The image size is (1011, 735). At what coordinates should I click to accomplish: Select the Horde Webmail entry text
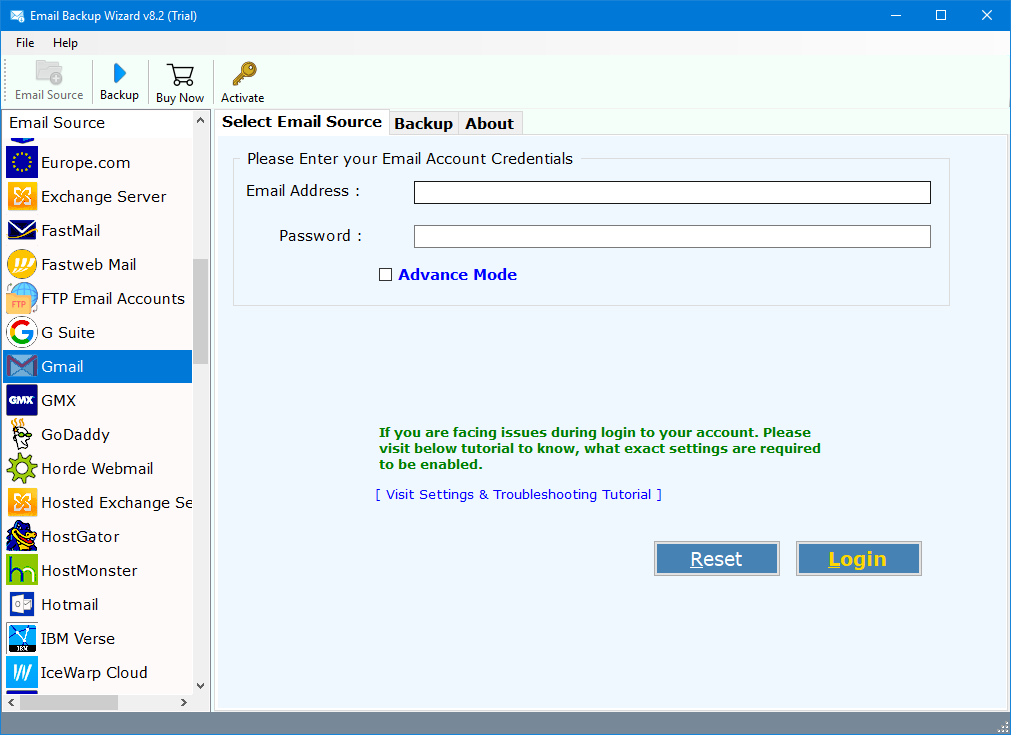[x=97, y=469]
